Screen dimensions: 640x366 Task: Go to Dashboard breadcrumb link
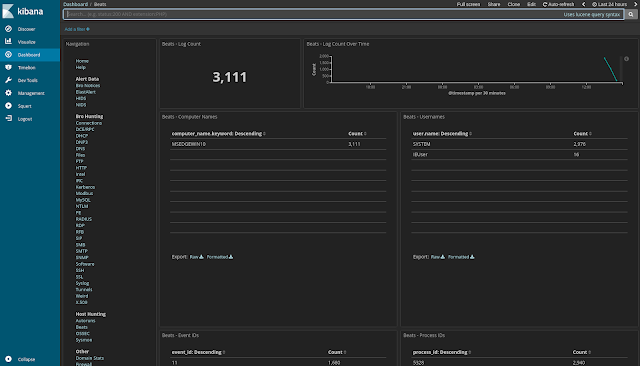click(x=76, y=4)
